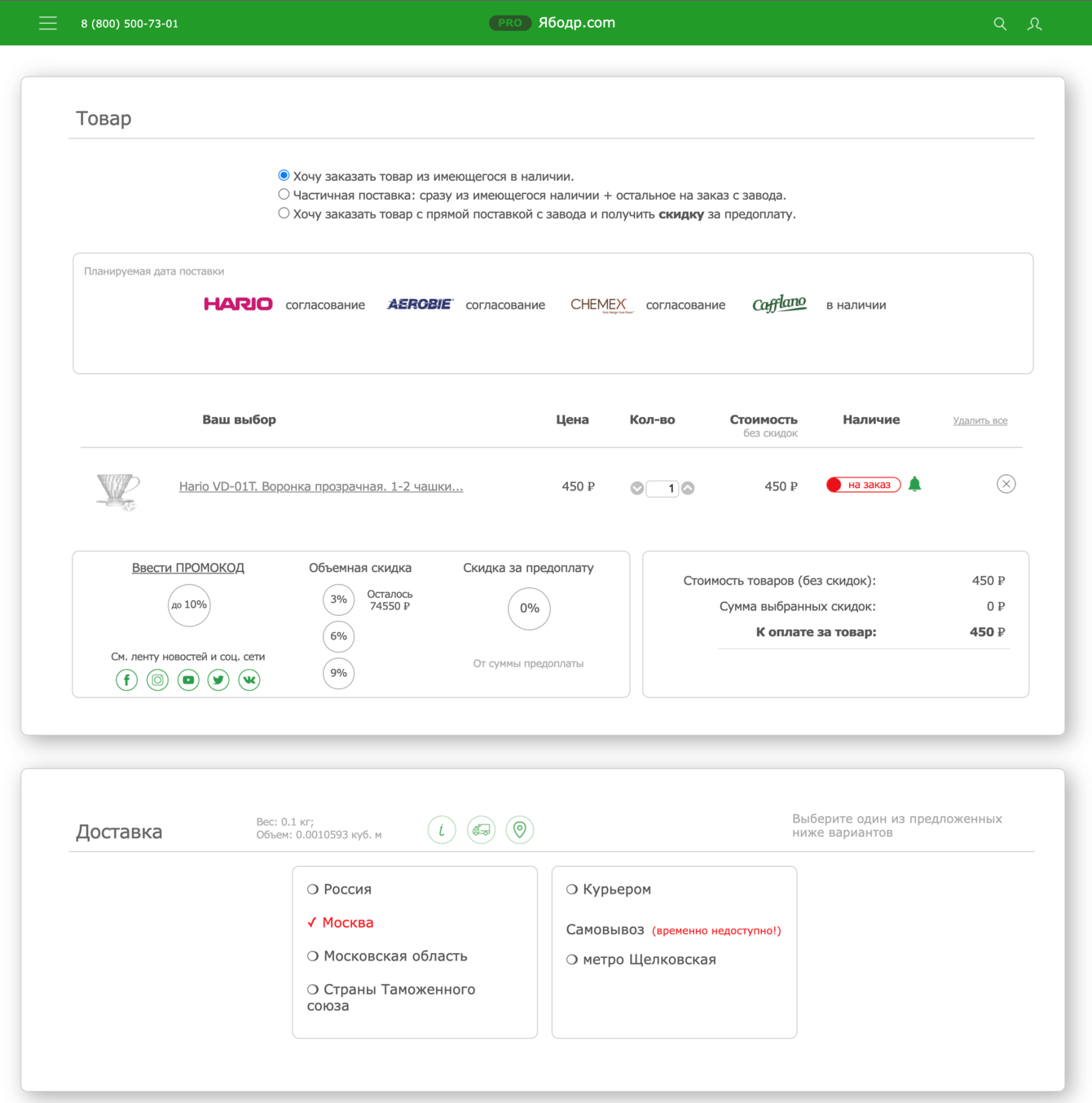Open the YouTube social link
1092x1103 pixels.
pos(188,679)
